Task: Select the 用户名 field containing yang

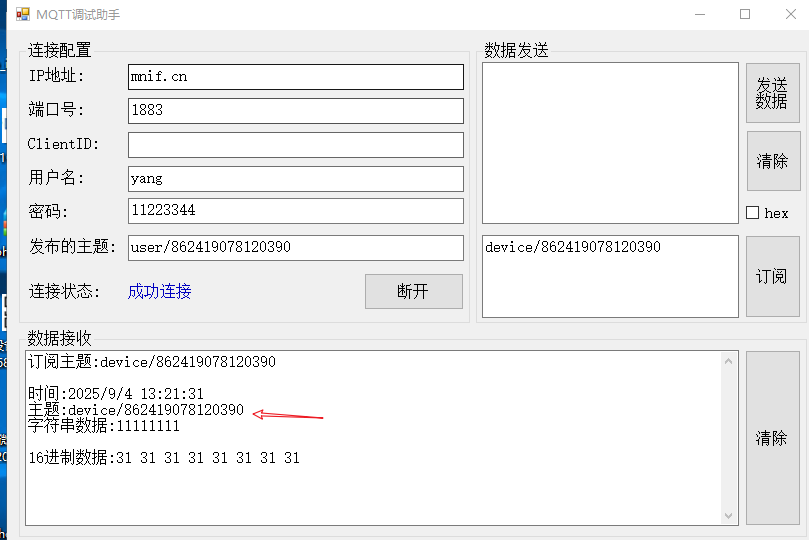Action: [x=296, y=179]
